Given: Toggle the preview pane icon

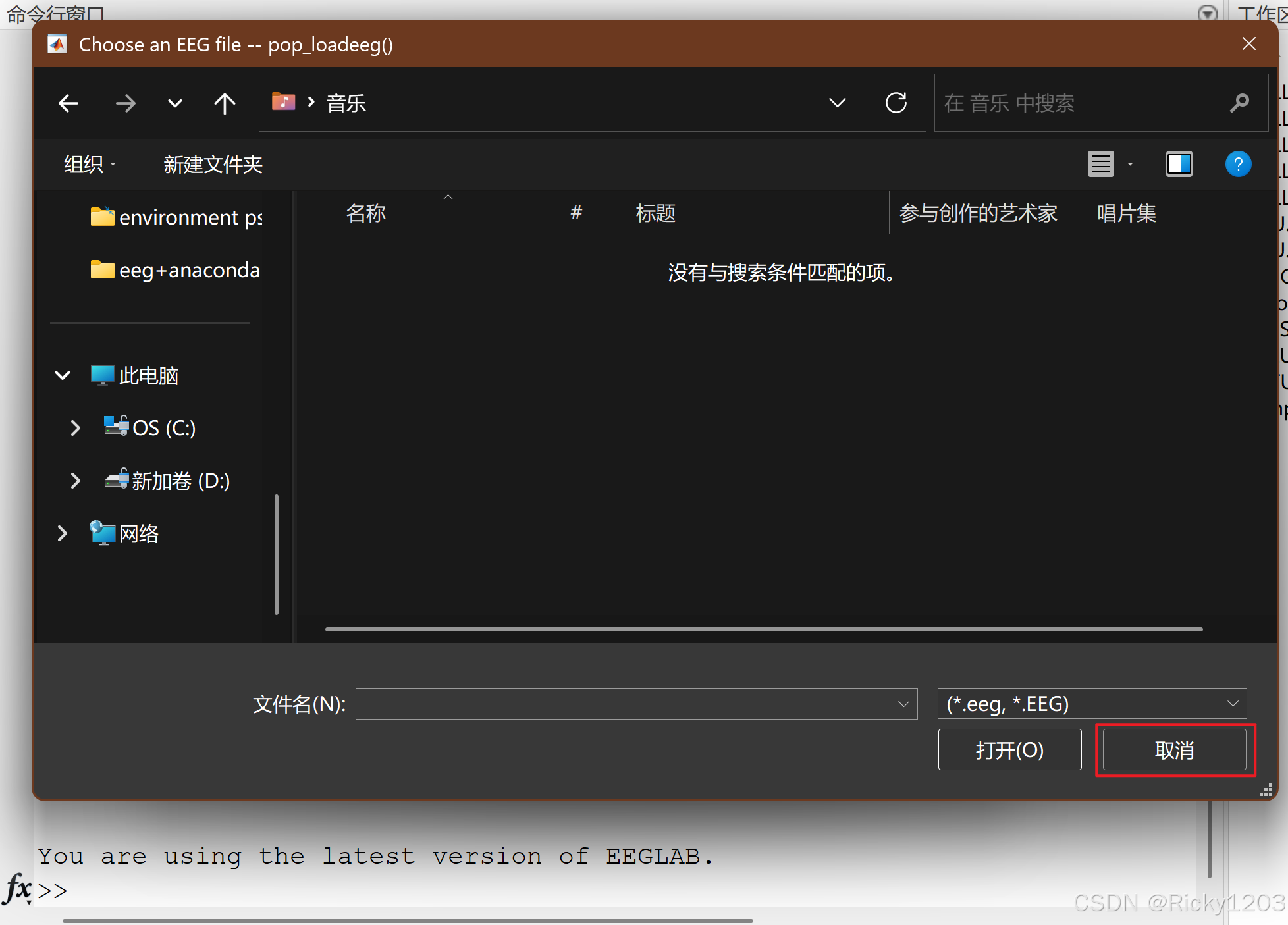Looking at the screenshot, I should 1179,164.
